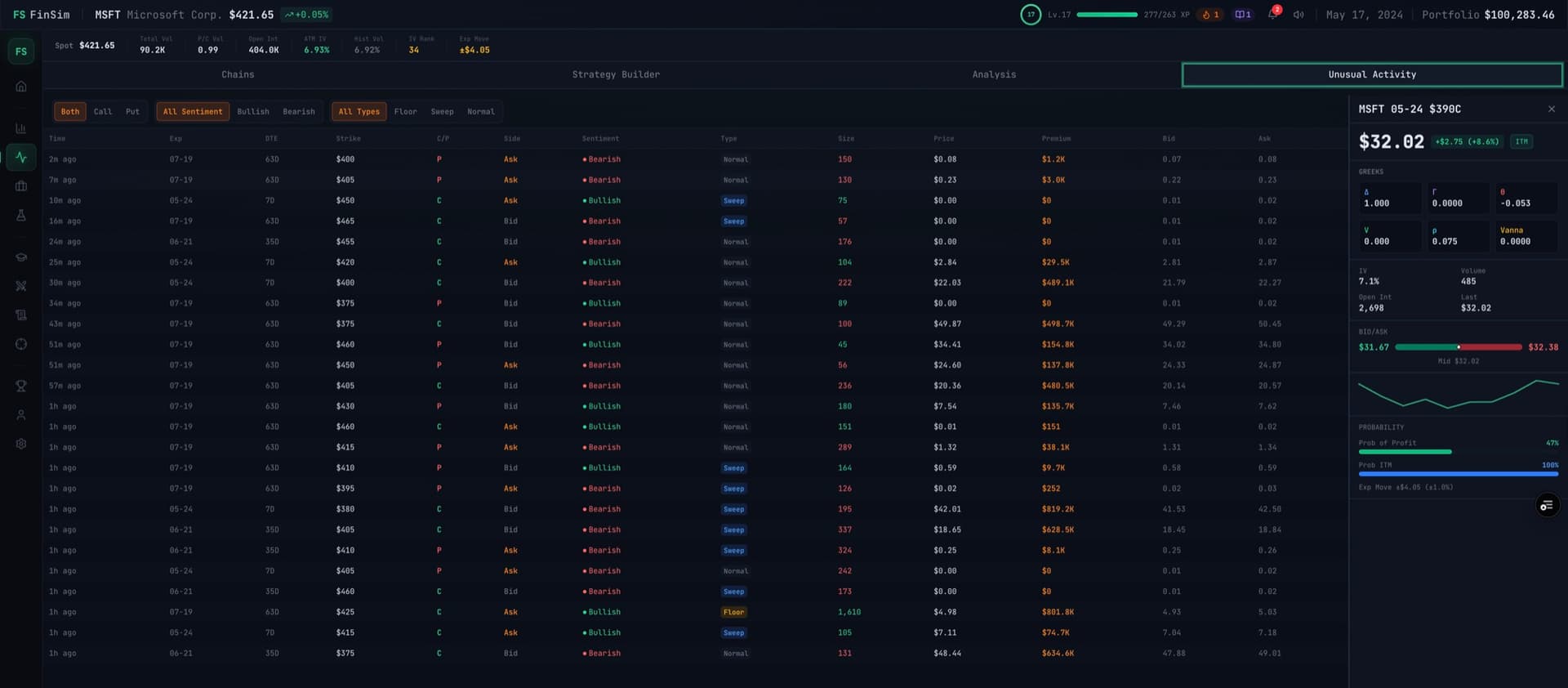Switch to the Chains tab

click(238, 74)
